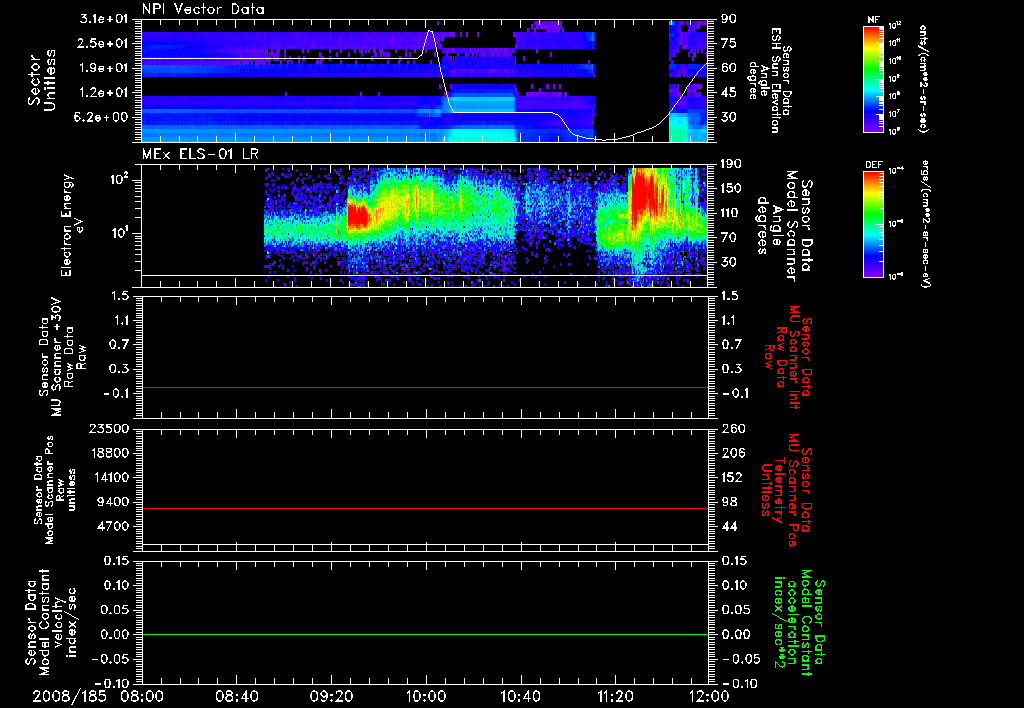Screen dimensions: 1024x708
Task: Click the "ergs/(cm**2-sr-sec-eV)" colorbar unit label
Action: click(x=925, y=224)
